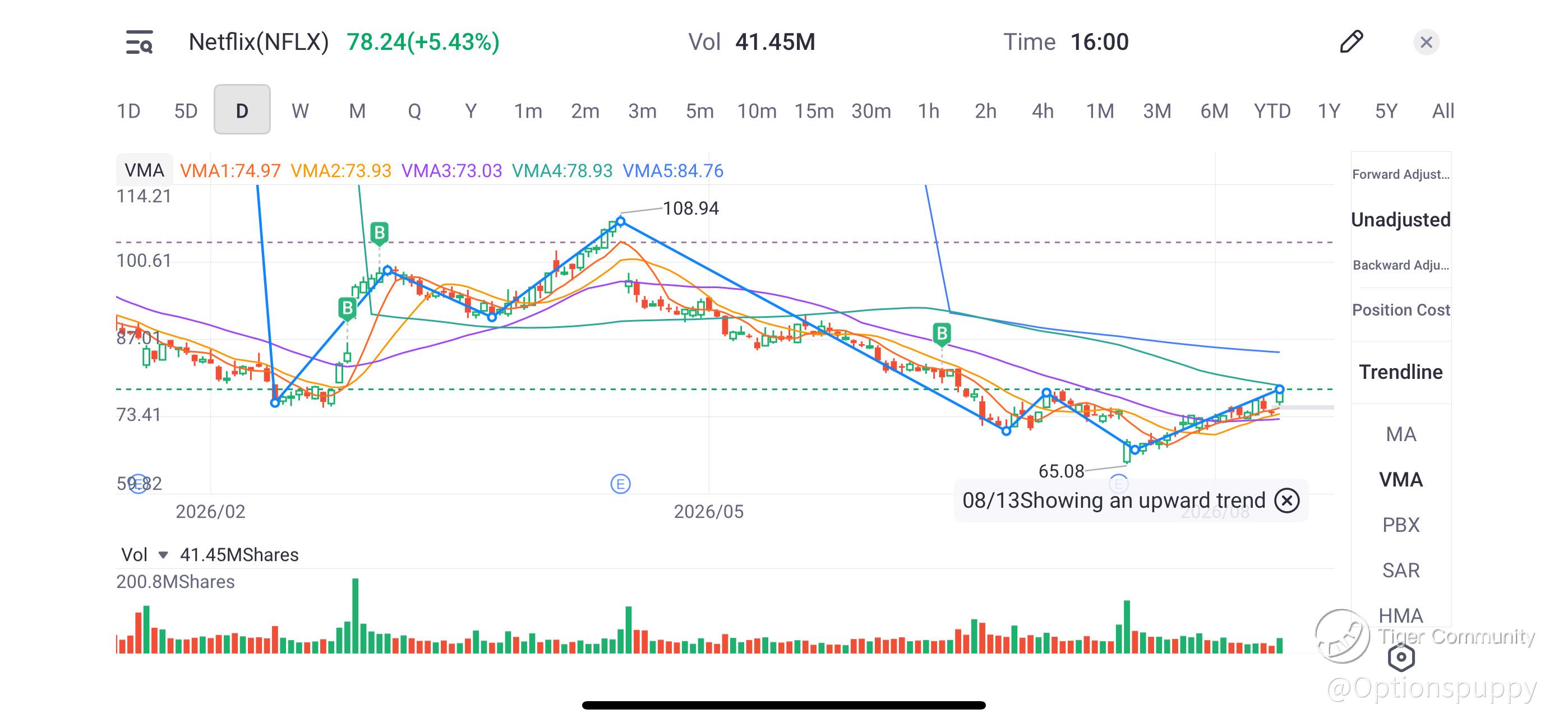Switch to the W weekly timeframe

tap(299, 111)
